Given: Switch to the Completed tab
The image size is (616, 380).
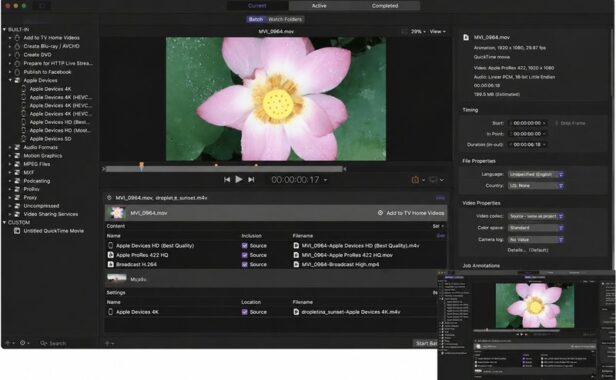Looking at the screenshot, I should point(385,6).
